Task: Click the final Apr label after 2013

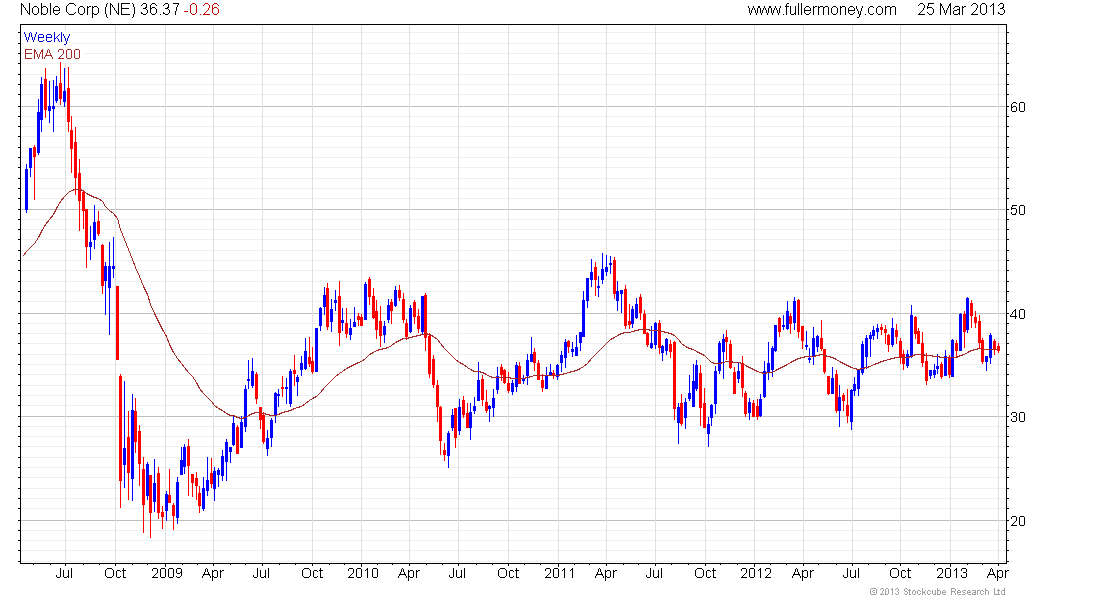Action: (998, 573)
